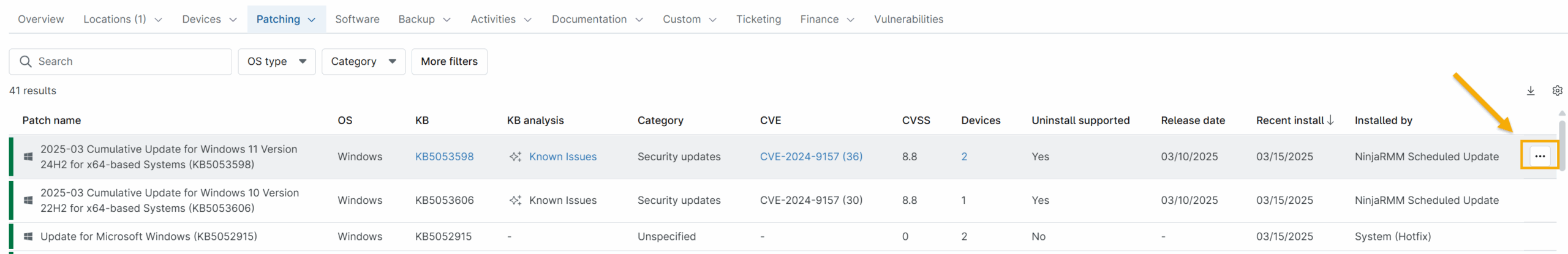Expand the Devices menu chevron
1568x254 pixels.
233,20
